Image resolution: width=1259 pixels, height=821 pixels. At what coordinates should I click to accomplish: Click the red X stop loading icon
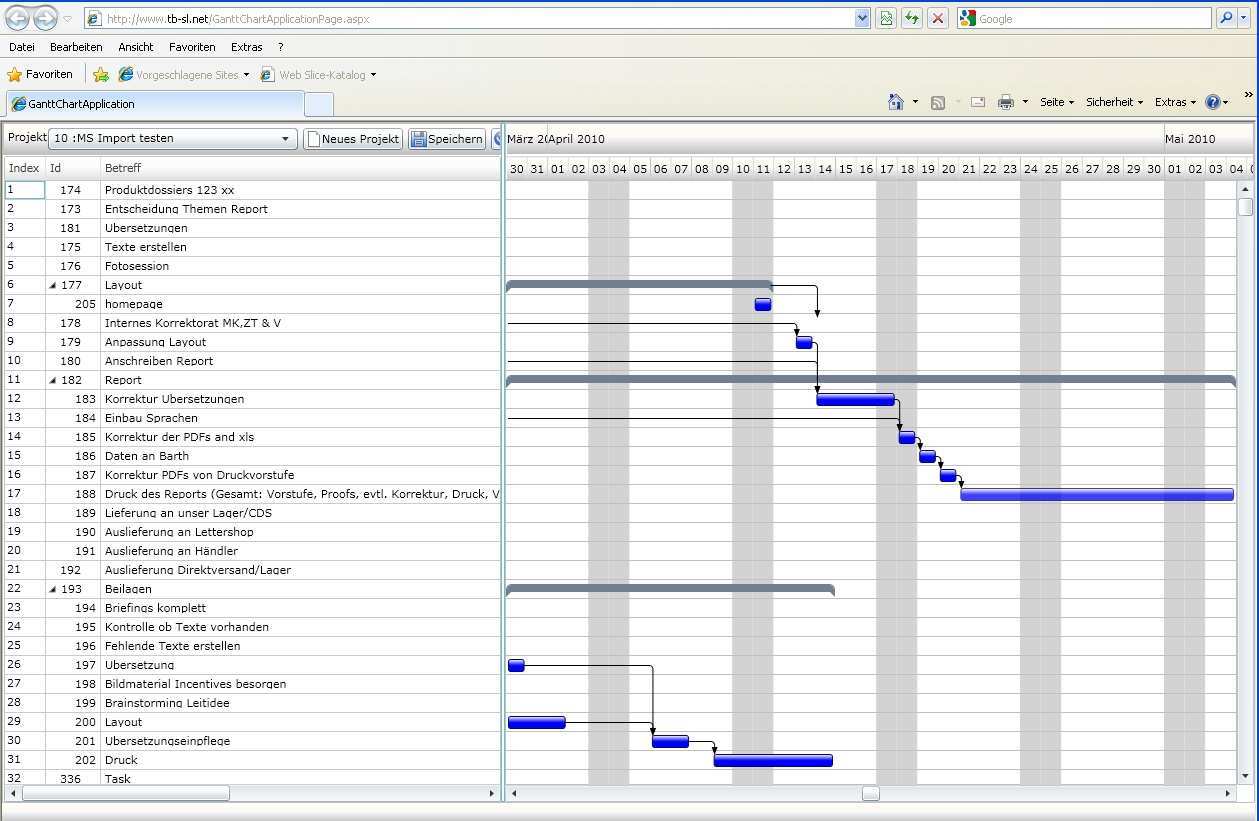(x=937, y=18)
